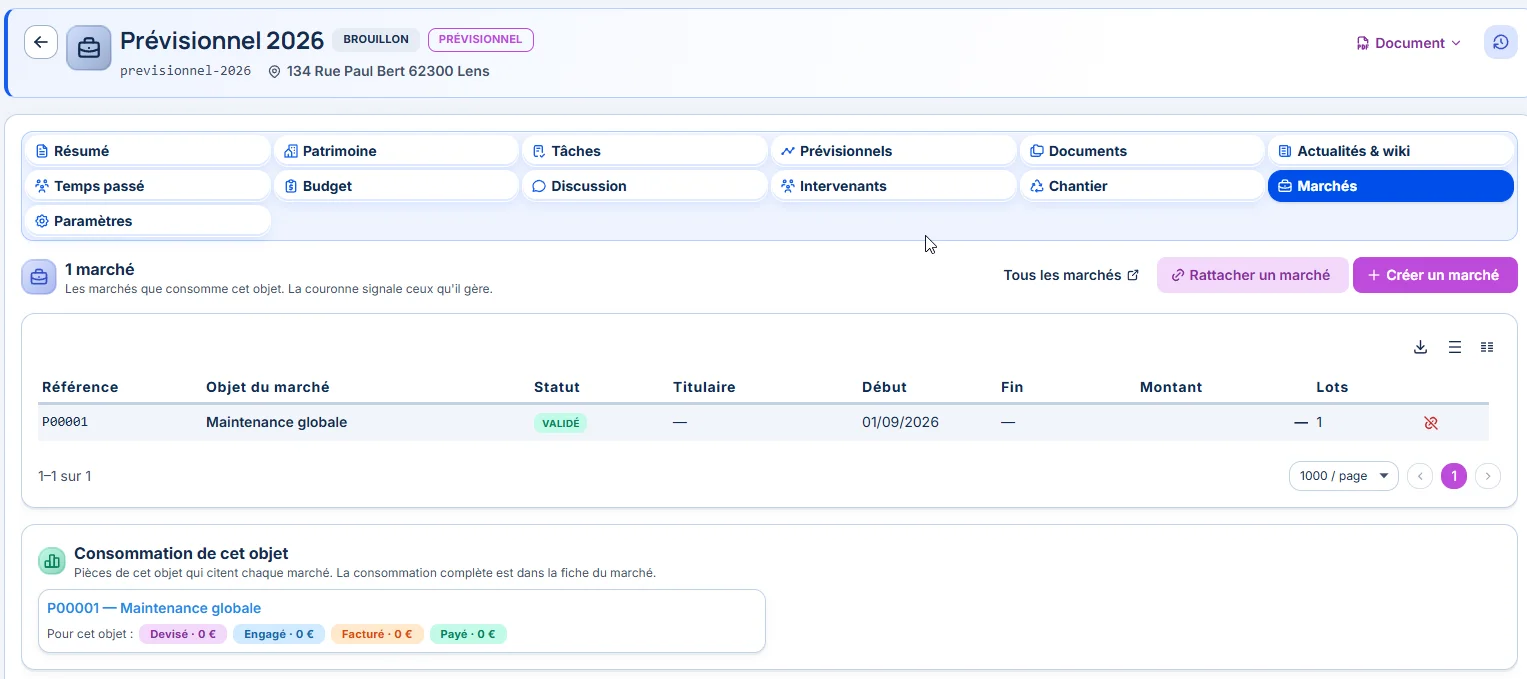Open the Tous les marchés link
This screenshot has height=679, width=1527.
[x=1071, y=275]
